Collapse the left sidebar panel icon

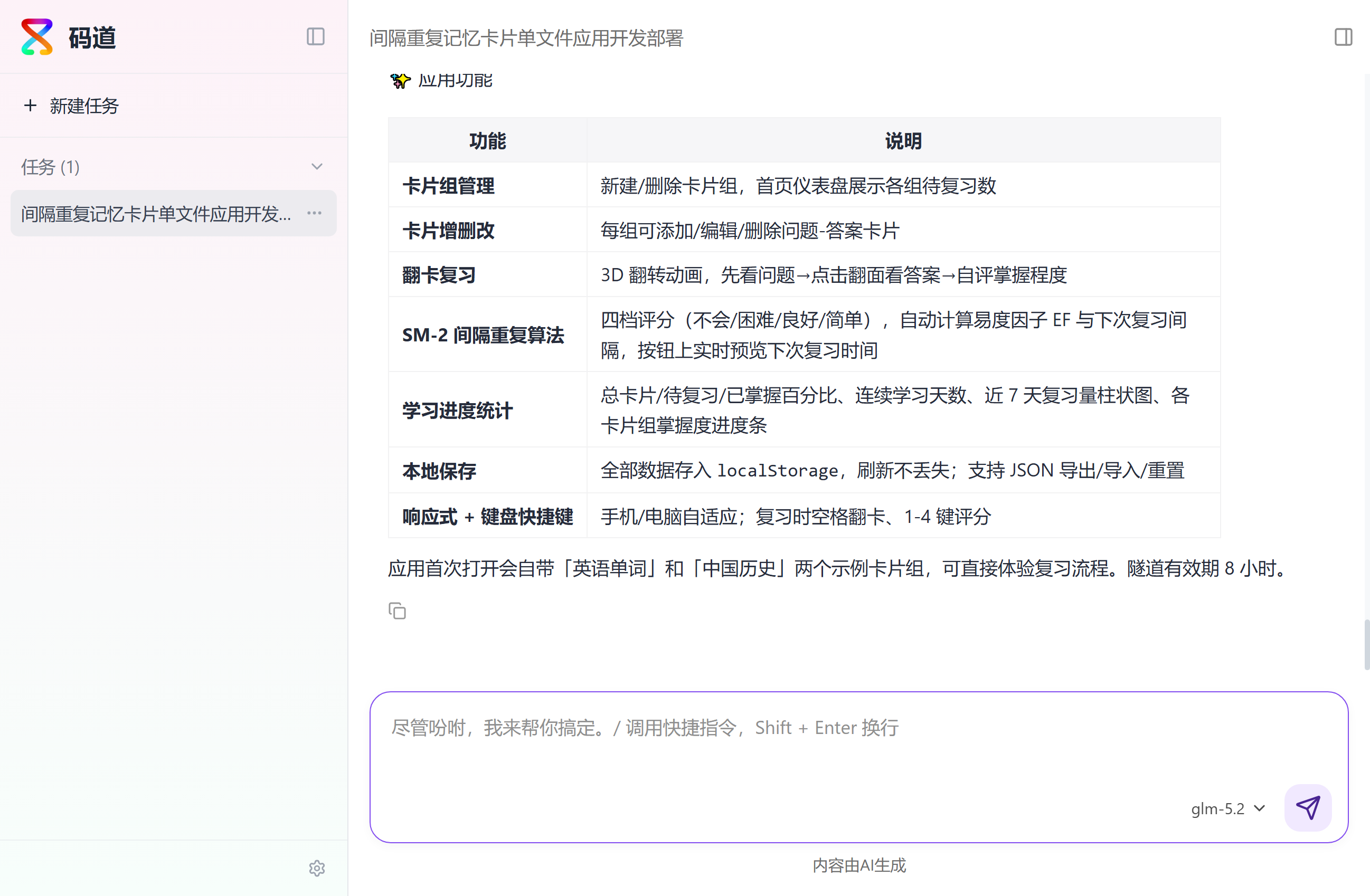[x=316, y=37]
